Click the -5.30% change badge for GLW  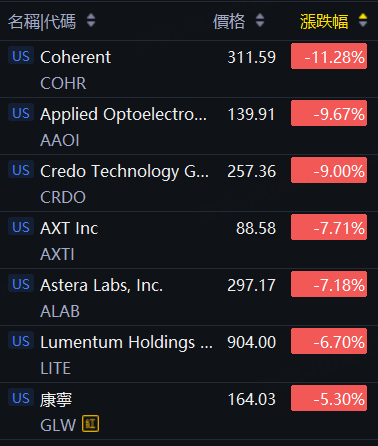coord(329,398)
